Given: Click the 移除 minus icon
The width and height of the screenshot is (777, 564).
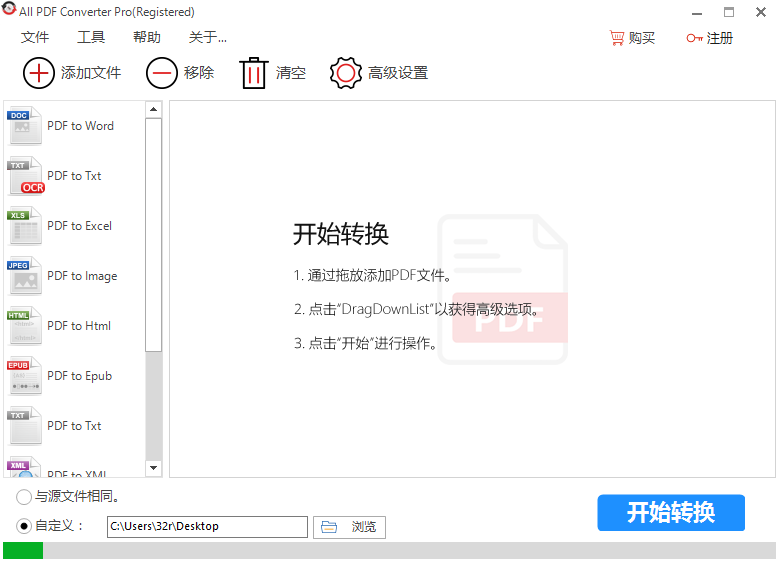Looking at the screenshot, I should [x=161, y=73].
